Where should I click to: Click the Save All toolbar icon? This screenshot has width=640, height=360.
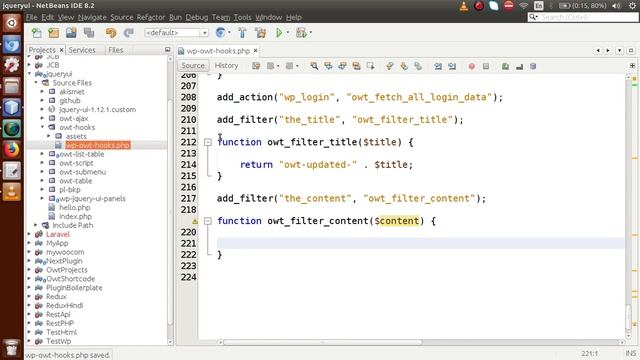(89, 33)
